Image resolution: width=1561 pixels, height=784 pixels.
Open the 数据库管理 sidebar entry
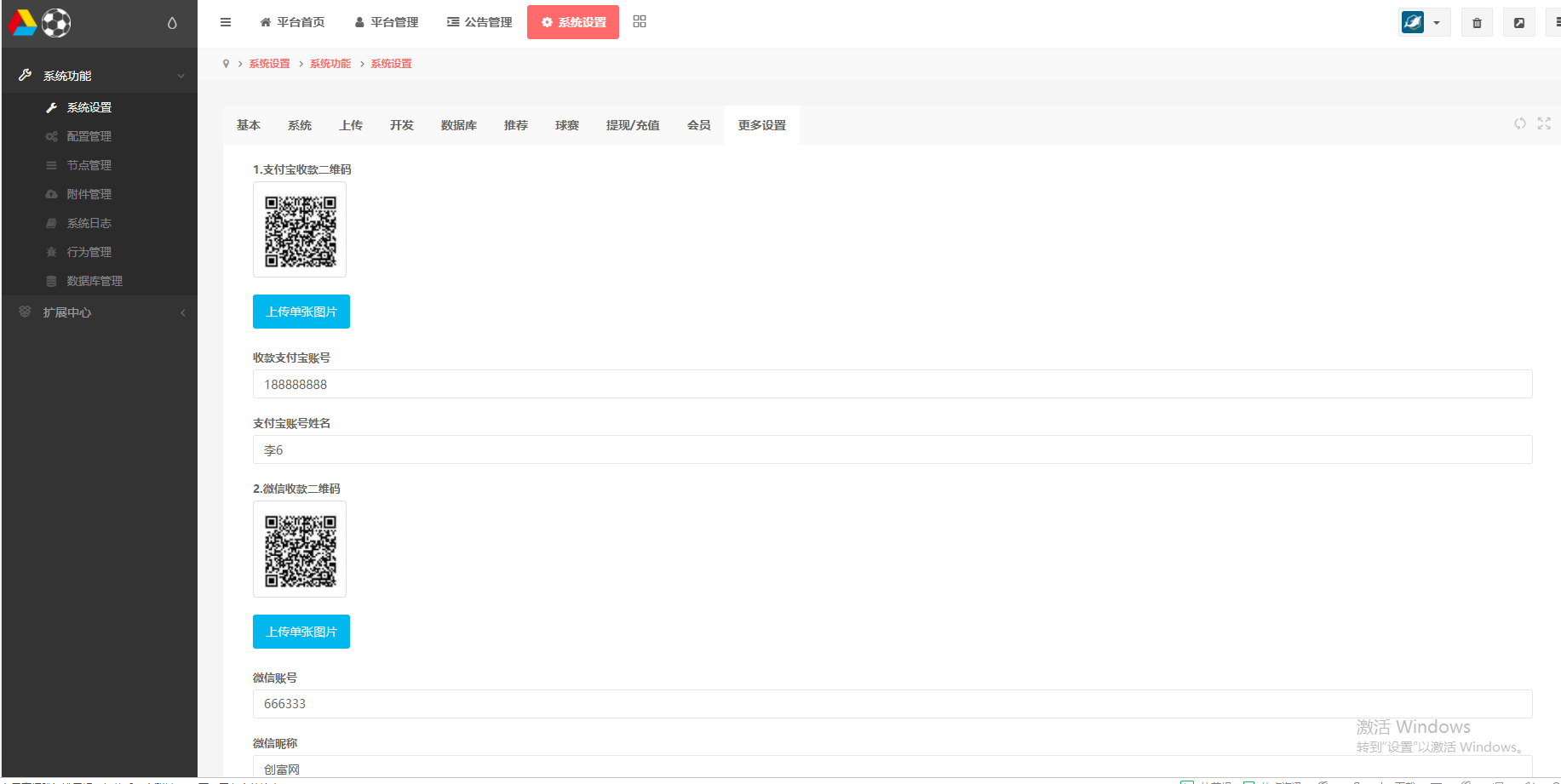pyautogui.click(x=95, y=281)
